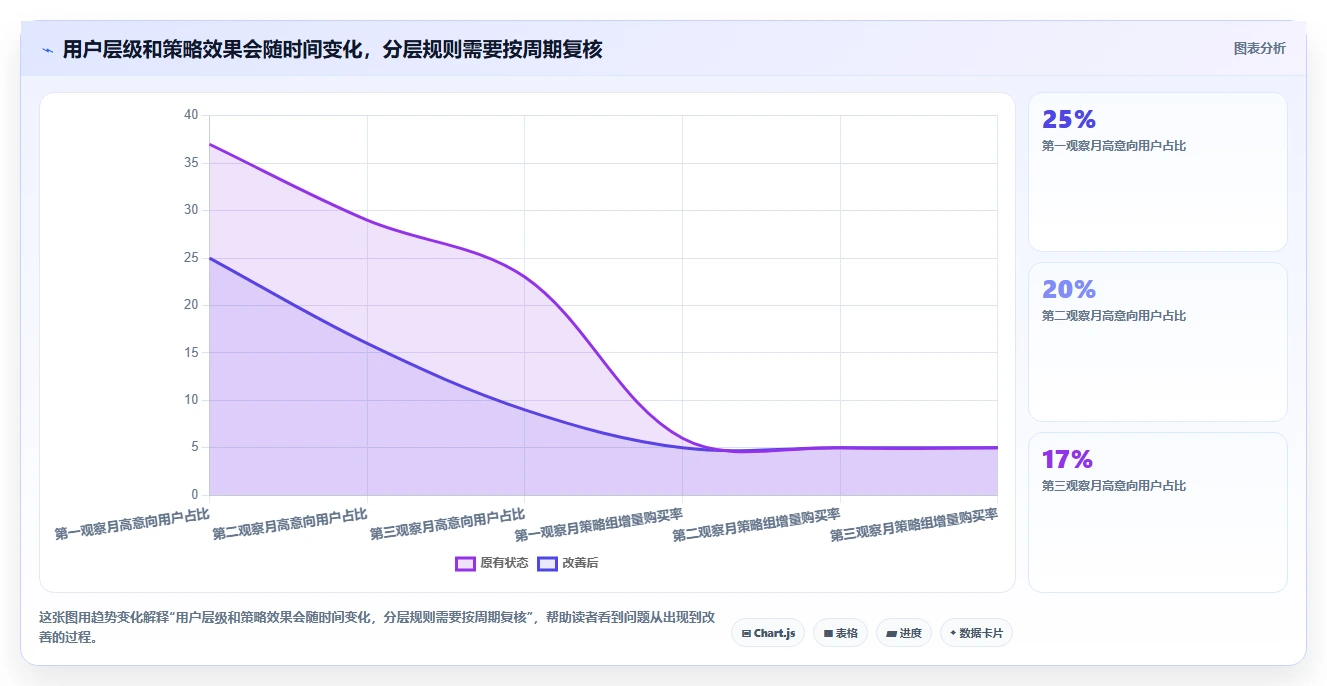Click the blue 改善后 legend swatch

pos(547,563)
